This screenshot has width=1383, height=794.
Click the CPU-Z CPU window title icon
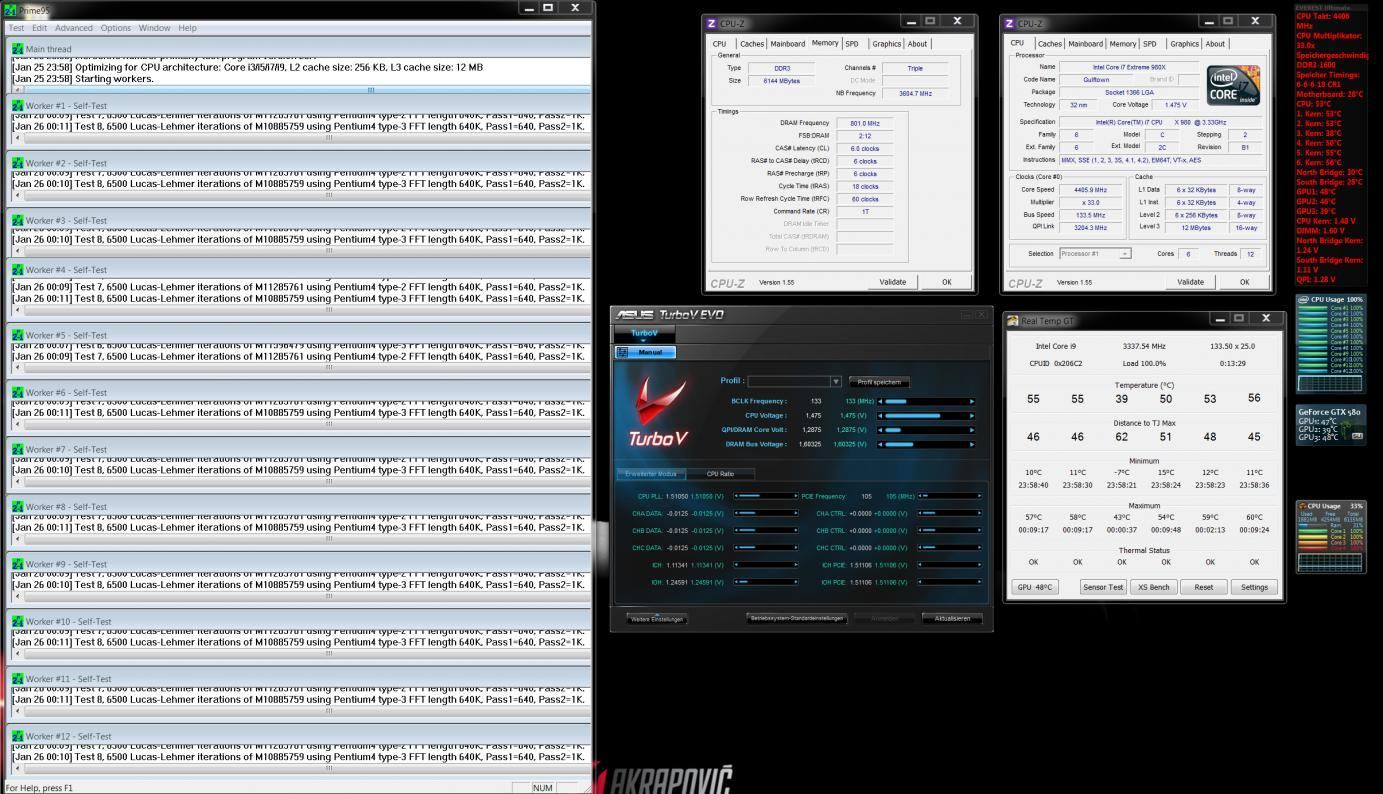point(1009,23)
